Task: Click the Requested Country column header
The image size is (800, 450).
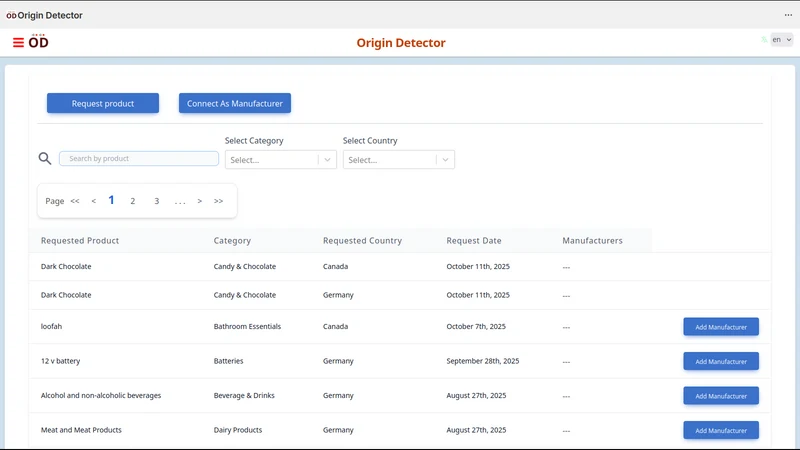Action: [x=362, y=240]
